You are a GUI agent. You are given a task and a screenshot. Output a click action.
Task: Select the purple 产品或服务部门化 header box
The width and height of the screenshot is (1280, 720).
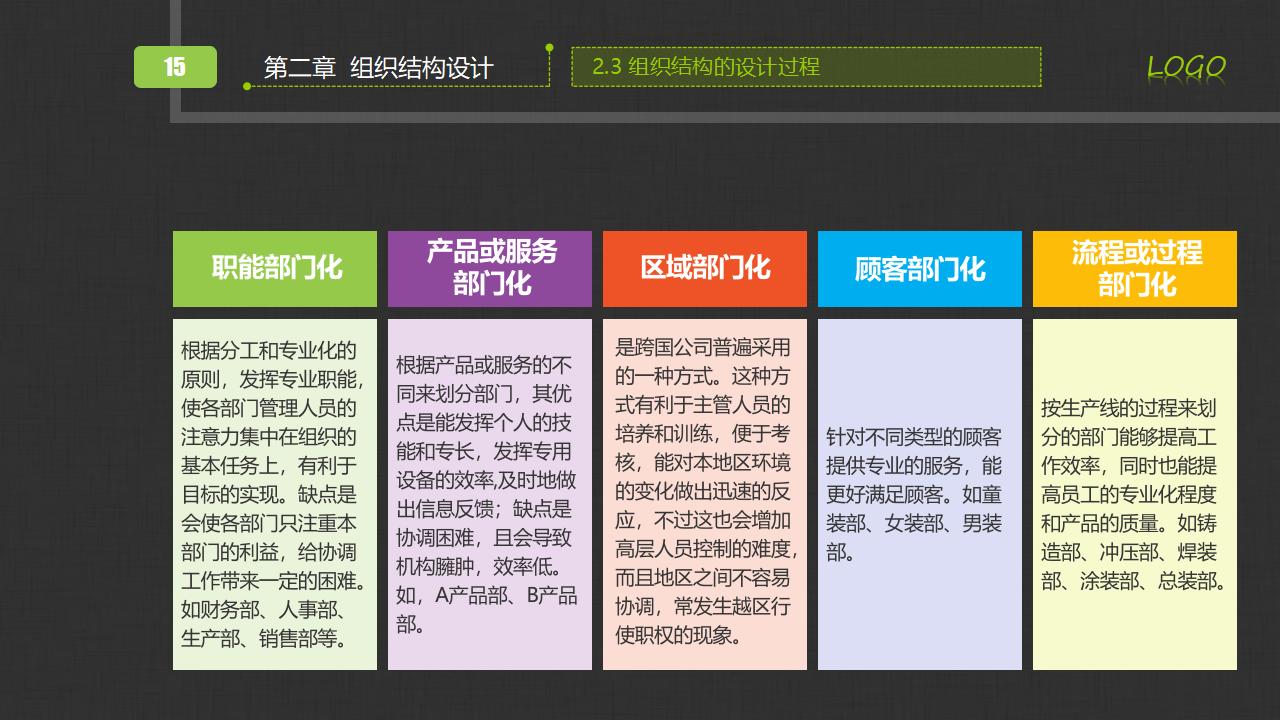point(490,269)
